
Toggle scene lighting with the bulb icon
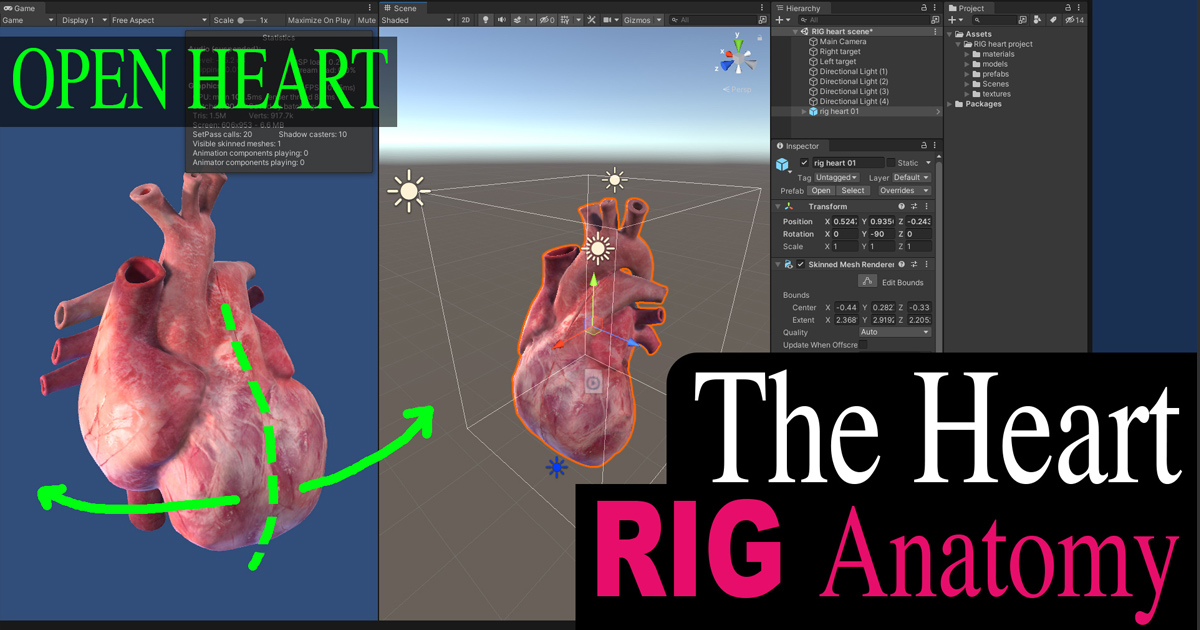(486, 19)
